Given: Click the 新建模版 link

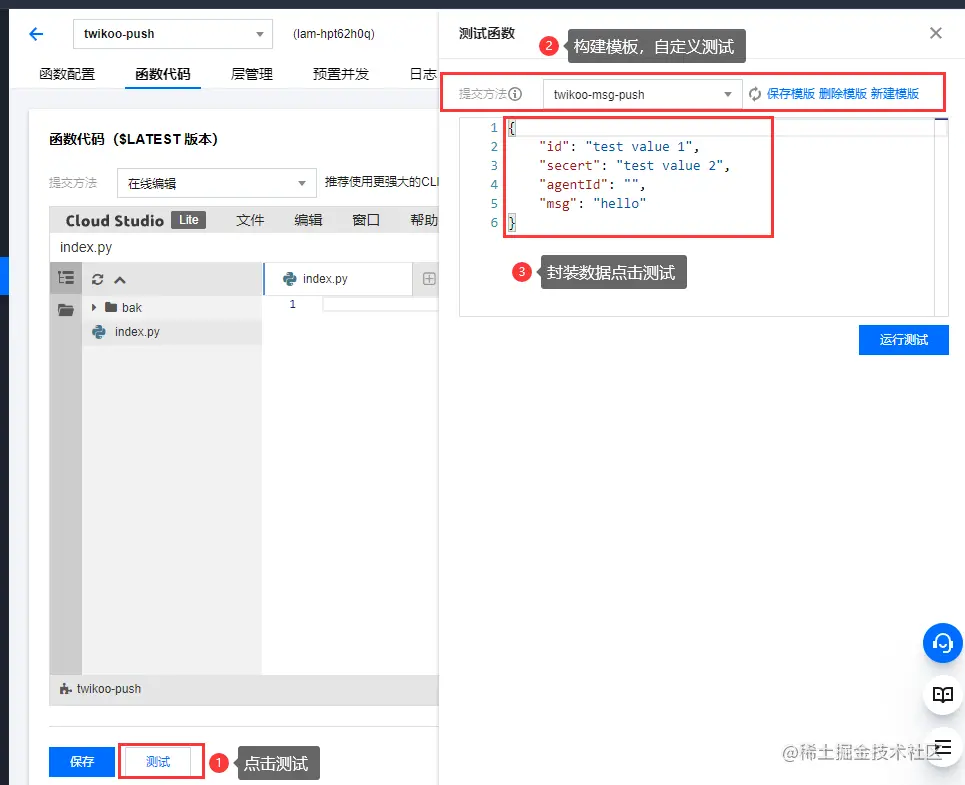Looking at the screenshot, I should (894, 94).
